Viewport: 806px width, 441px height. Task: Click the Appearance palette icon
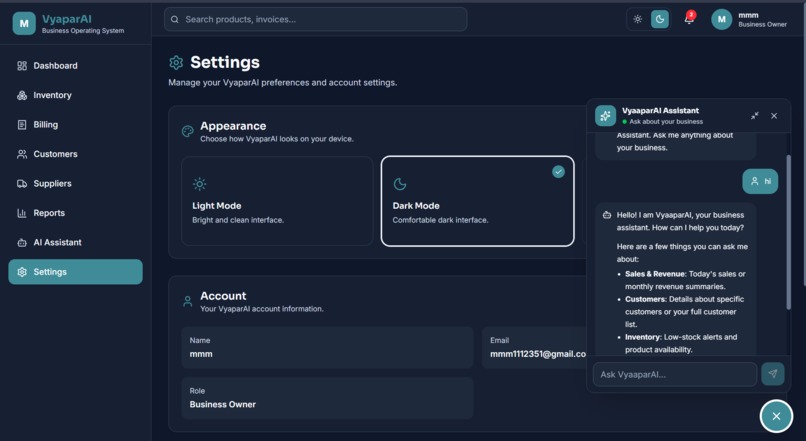tap(188, 132)
